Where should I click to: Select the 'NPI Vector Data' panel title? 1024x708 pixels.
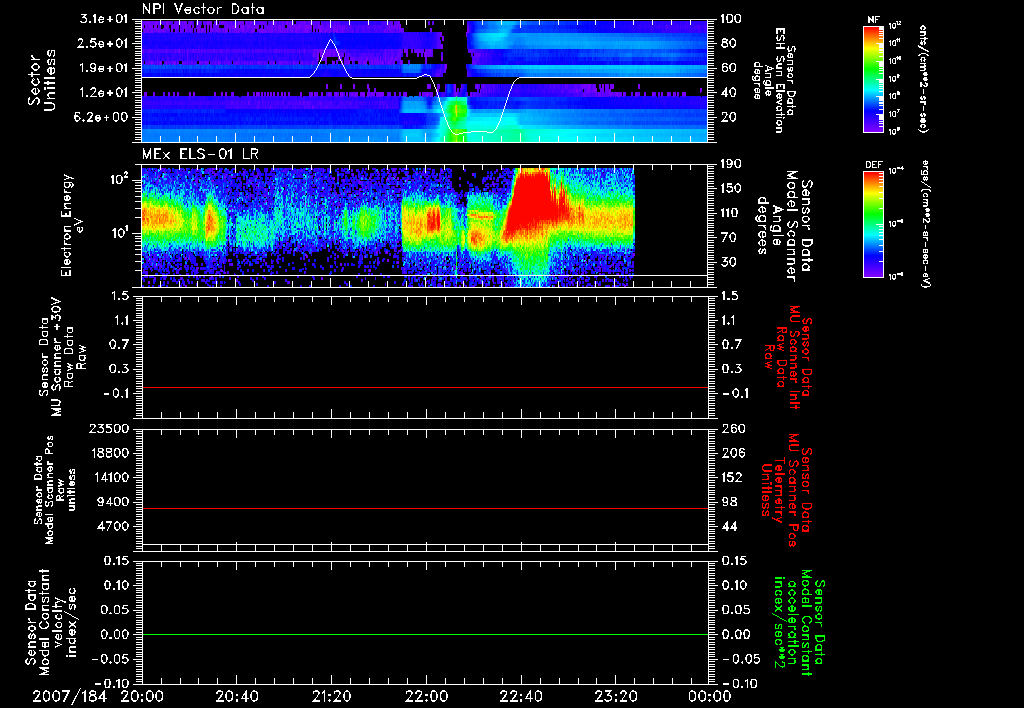pyautogui.click(x=203, y=9)
